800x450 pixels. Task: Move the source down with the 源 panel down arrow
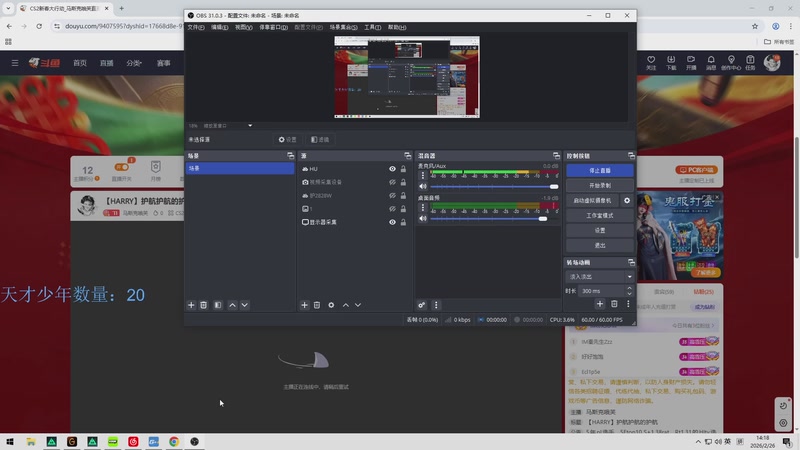tap(358, 305)
